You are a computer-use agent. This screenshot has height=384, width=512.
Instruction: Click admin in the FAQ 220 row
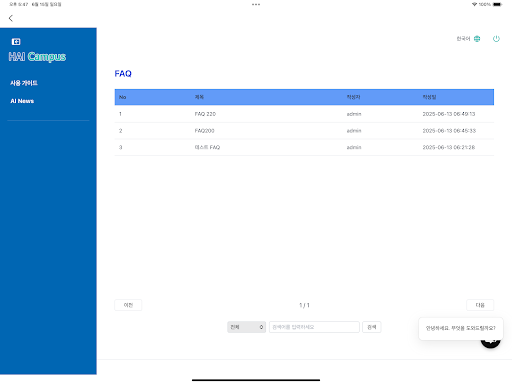point(354,114)
